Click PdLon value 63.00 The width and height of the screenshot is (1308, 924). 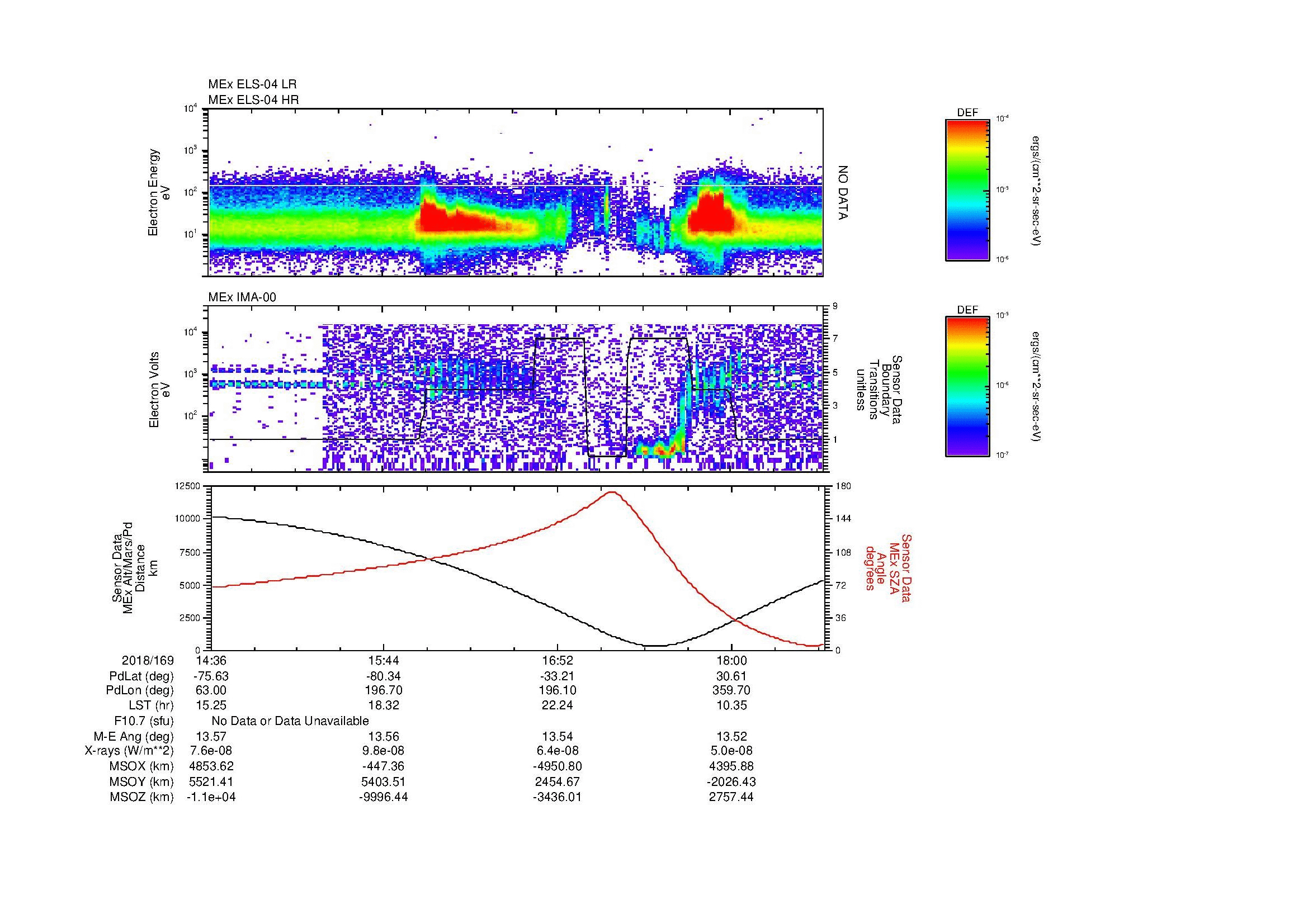tap(211, 690)
